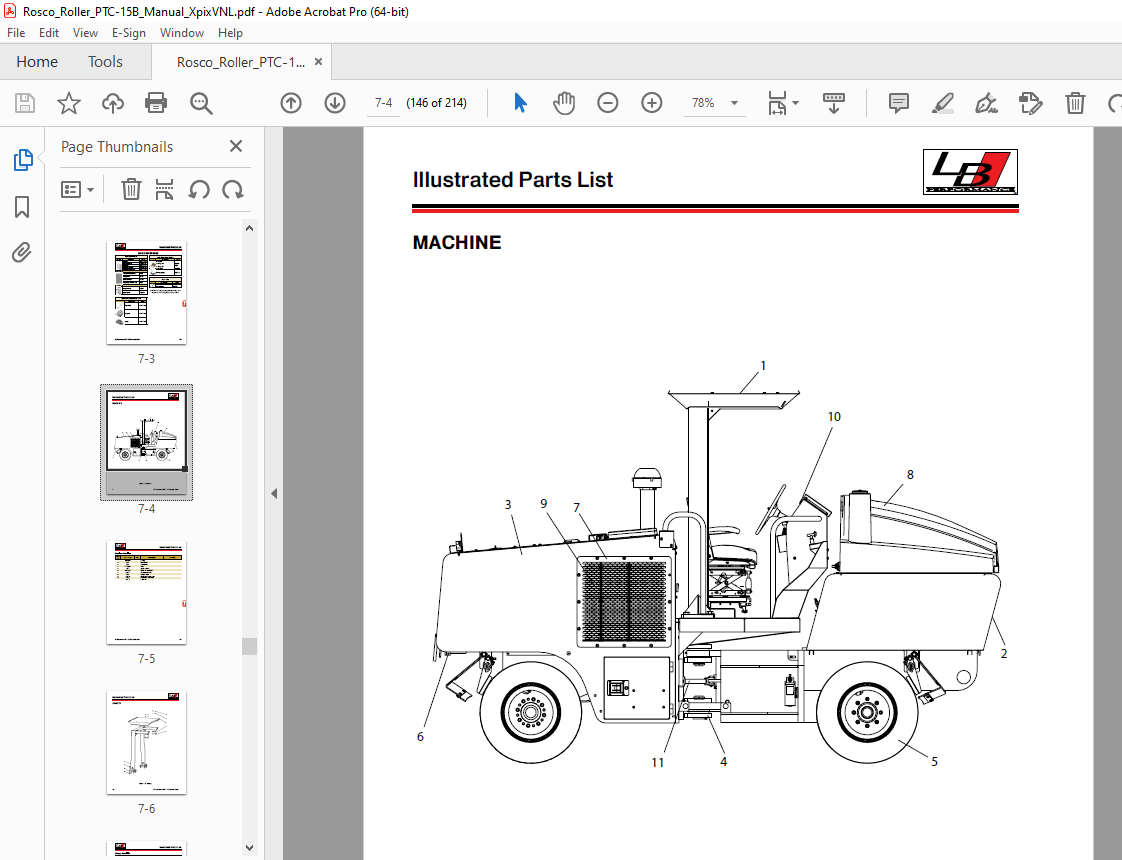Viewport: 1122px width, 860px height.
Task: Open the File menu
Action: click(16, 33)
